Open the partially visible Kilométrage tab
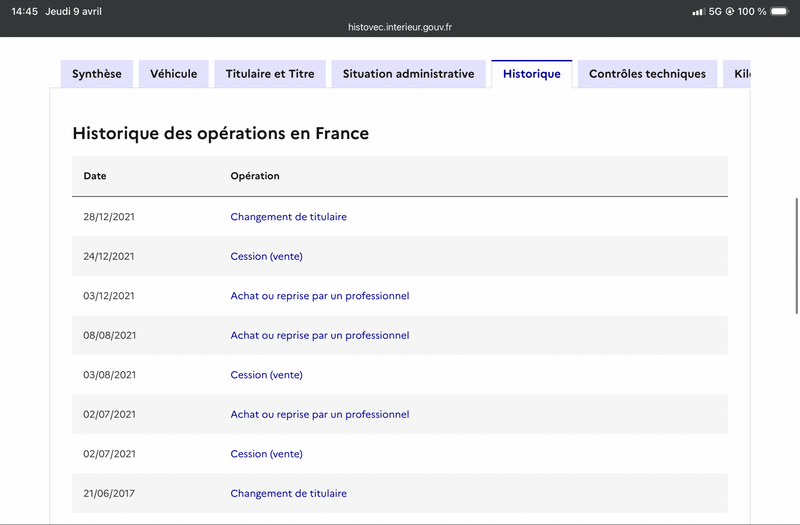The image size is (800, 525). click(x=737, y=74)
